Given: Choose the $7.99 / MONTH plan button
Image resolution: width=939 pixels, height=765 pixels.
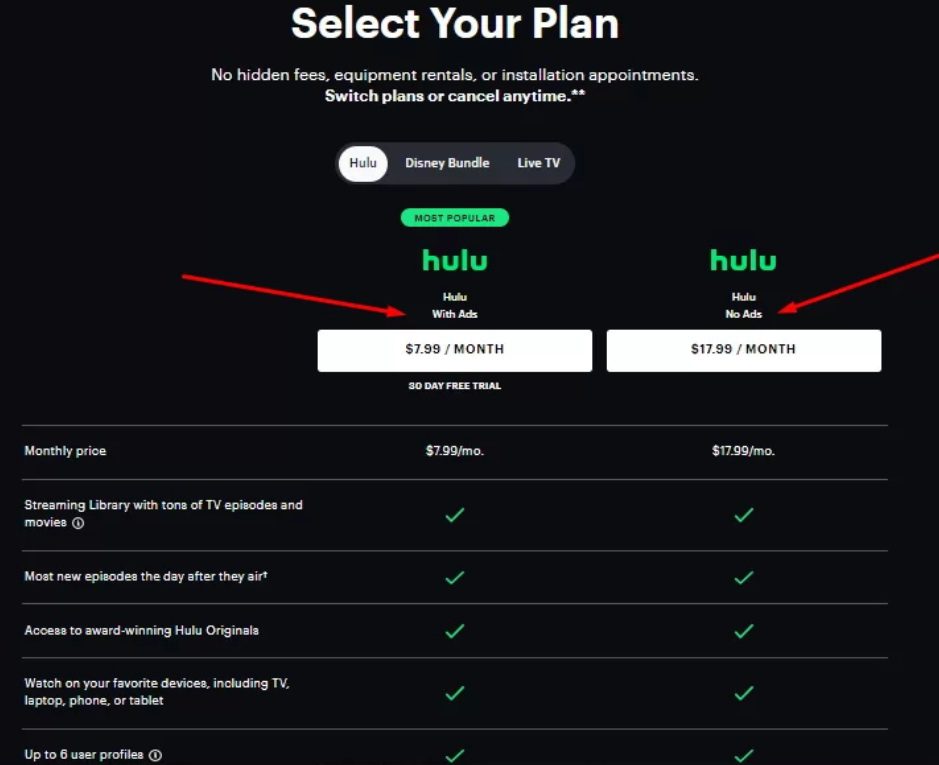Looking at the screenshot, I should pyautogui.click(x=455, y=350).
